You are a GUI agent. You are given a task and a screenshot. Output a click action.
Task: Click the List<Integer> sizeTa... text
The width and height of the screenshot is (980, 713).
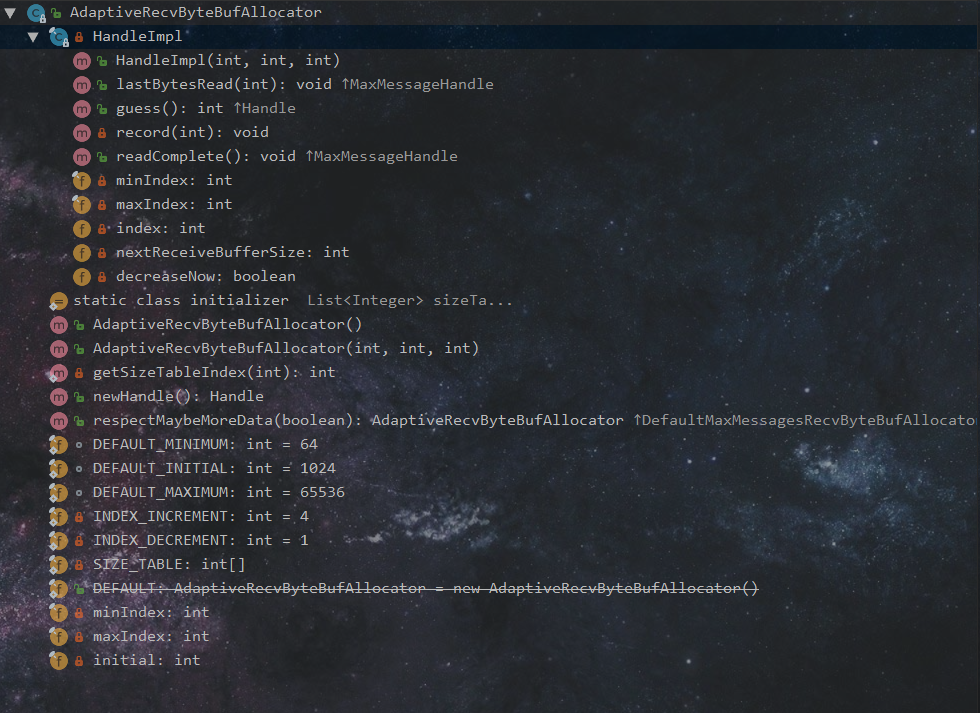[410, 301]
